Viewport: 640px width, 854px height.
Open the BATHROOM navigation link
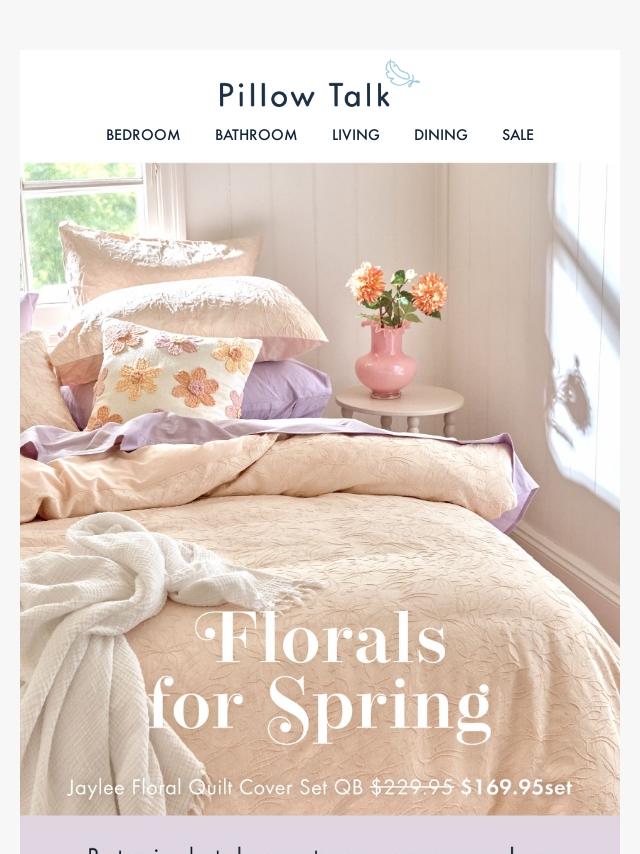tap(256, 135)
